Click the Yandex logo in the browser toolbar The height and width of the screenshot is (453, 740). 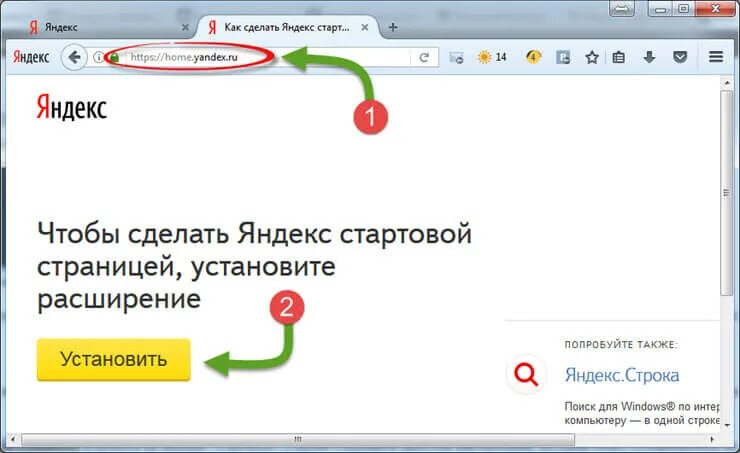click(x=31, y=57)
